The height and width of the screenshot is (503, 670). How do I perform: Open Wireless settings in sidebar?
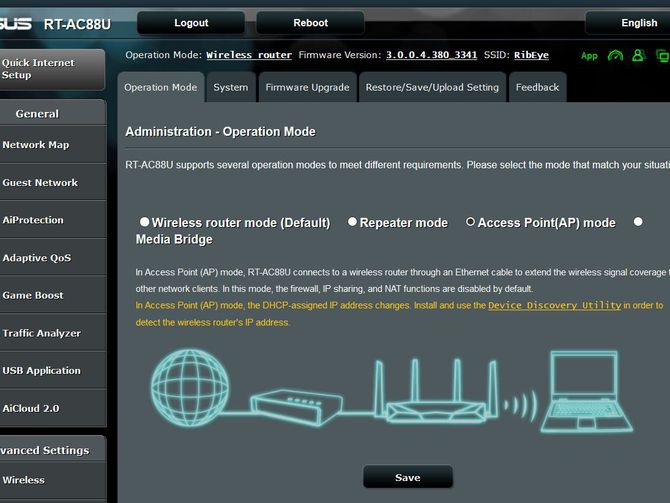click(x=53, y=480)
